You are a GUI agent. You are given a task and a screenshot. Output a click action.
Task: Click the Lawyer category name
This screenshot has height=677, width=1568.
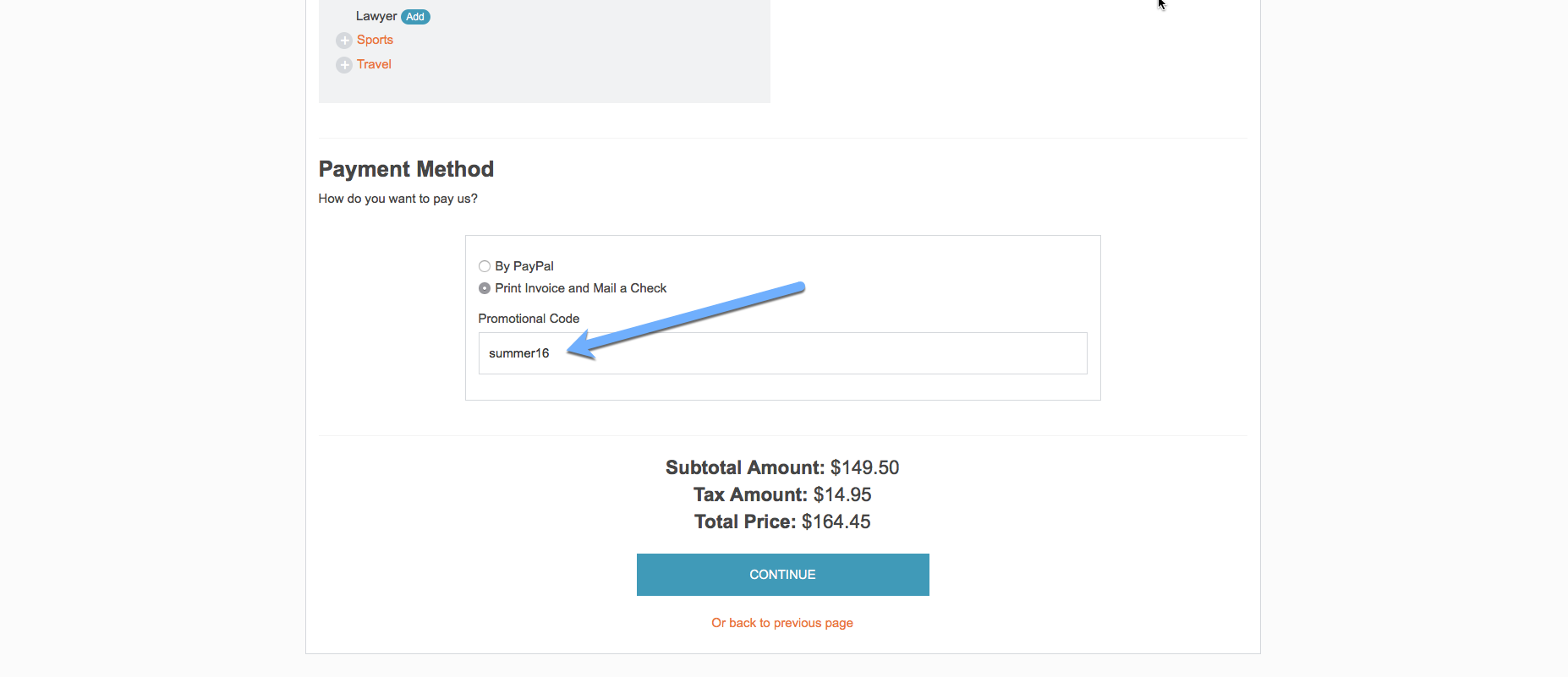click(x=376, y=16)
